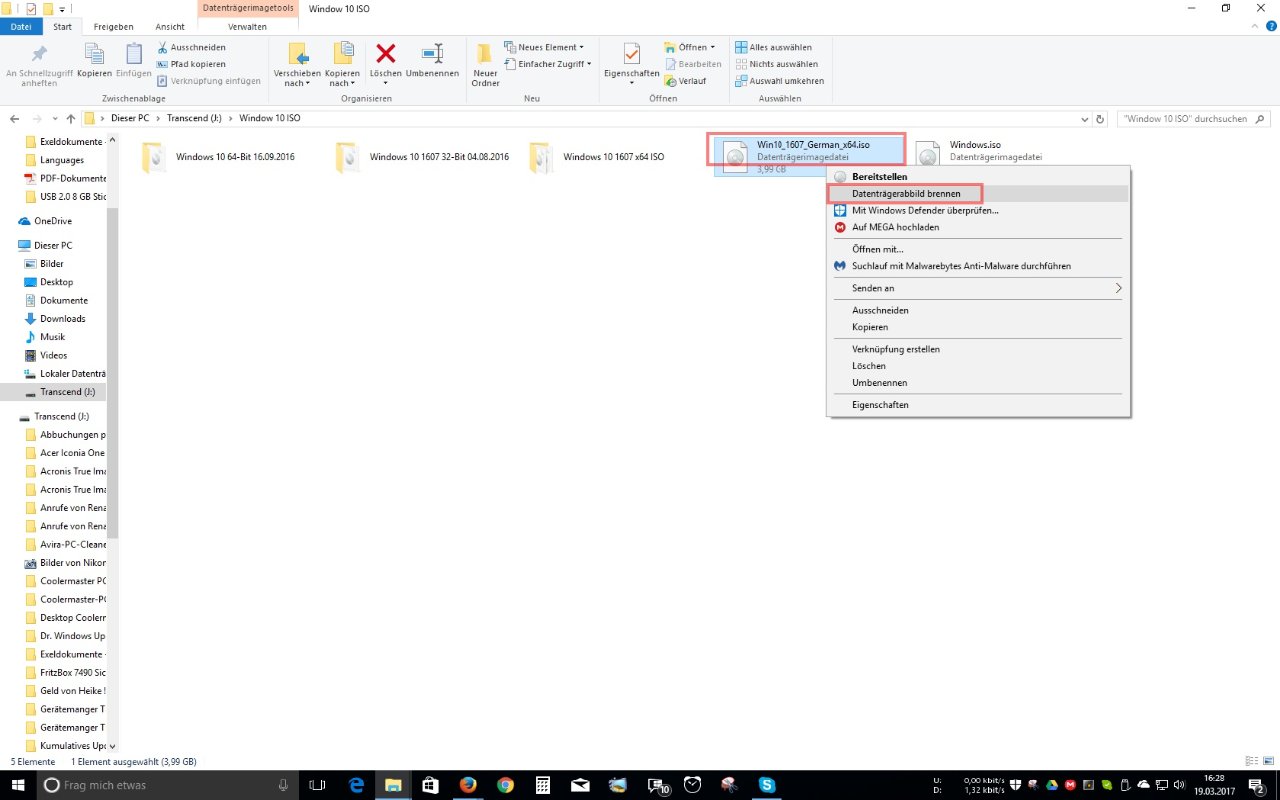Screen dimensions: 1280x800
Task: Open Task View on the taskbar
Action: coord(318,785)
